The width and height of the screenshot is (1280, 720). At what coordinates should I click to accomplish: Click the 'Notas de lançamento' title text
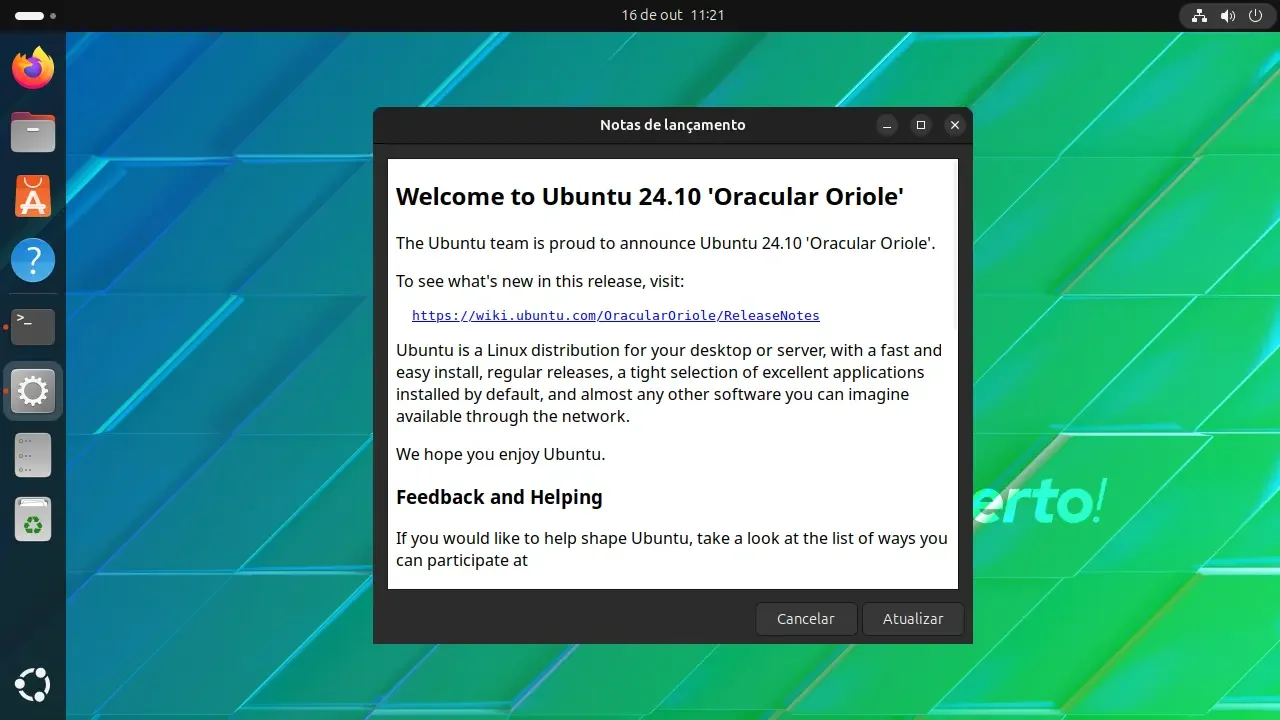[x=673, y=125]
